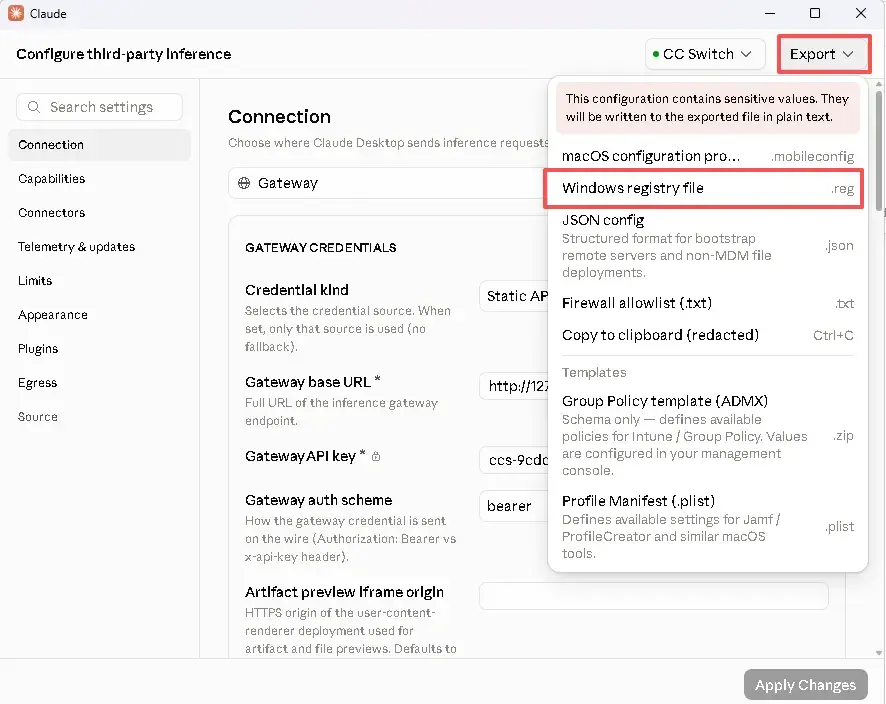Choose Firewall allowlist (.txt) export
Viewport: 886px width, 704px height.
point(707,303)
